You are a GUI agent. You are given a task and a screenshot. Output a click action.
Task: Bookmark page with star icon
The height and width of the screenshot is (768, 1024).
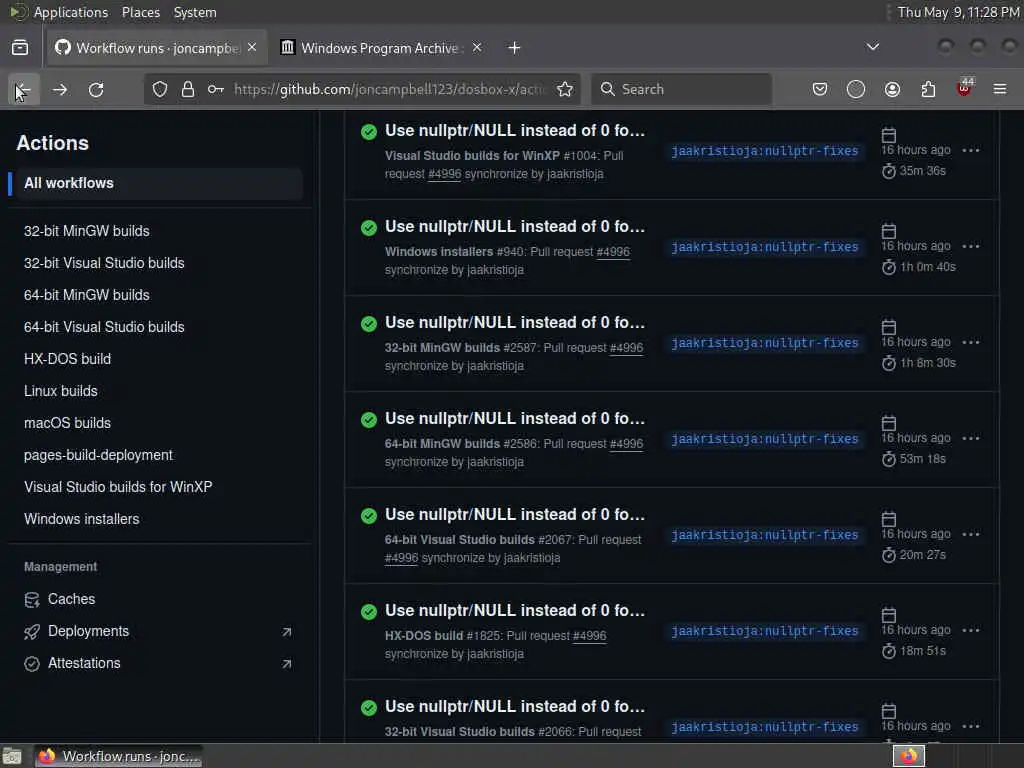(x=565, y=89)
